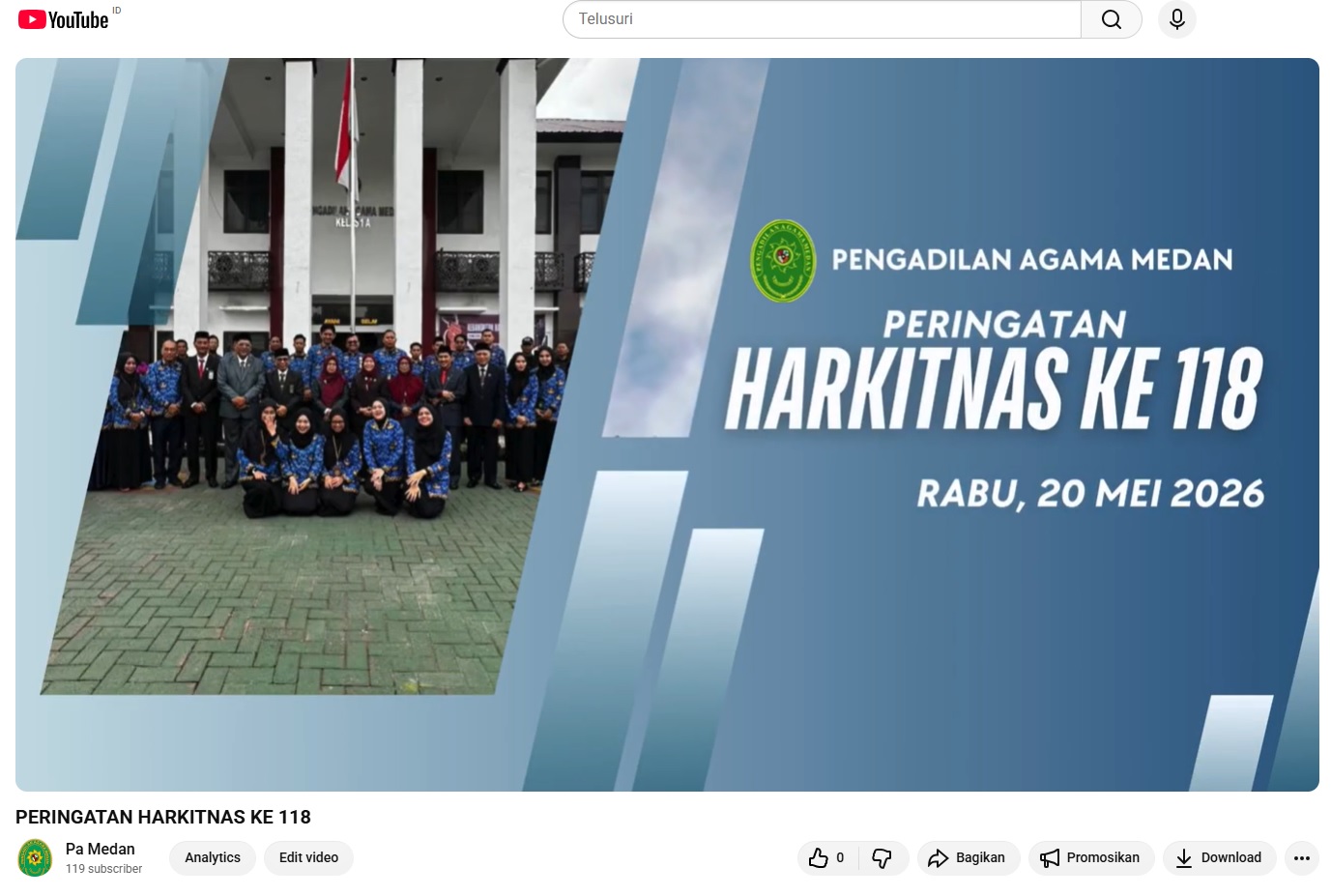Click the HARKITNAS video player
This screenshot has width=1331, height=896.
pyautogui.click(x=667, y=424)
